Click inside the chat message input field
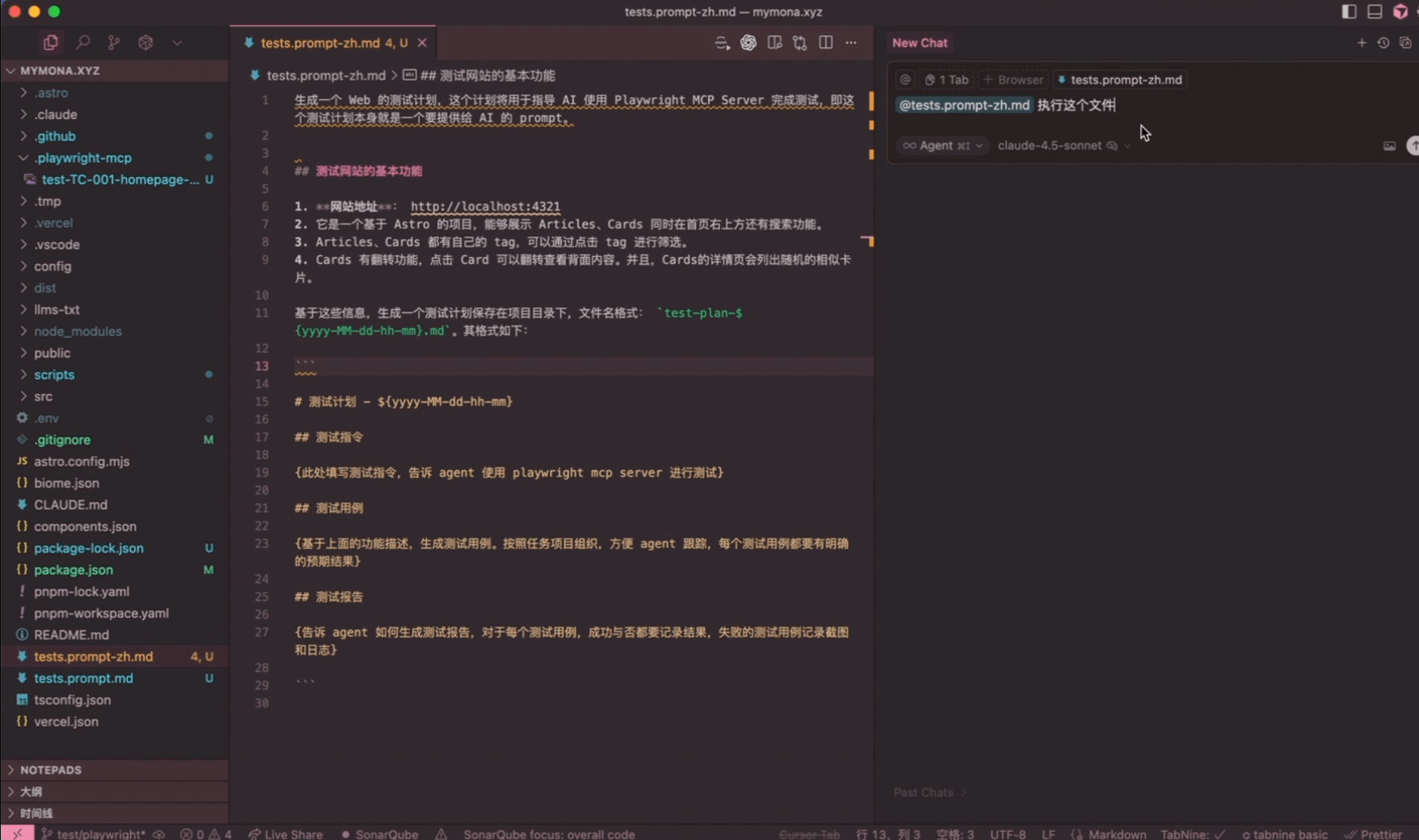 point(1196,105)
